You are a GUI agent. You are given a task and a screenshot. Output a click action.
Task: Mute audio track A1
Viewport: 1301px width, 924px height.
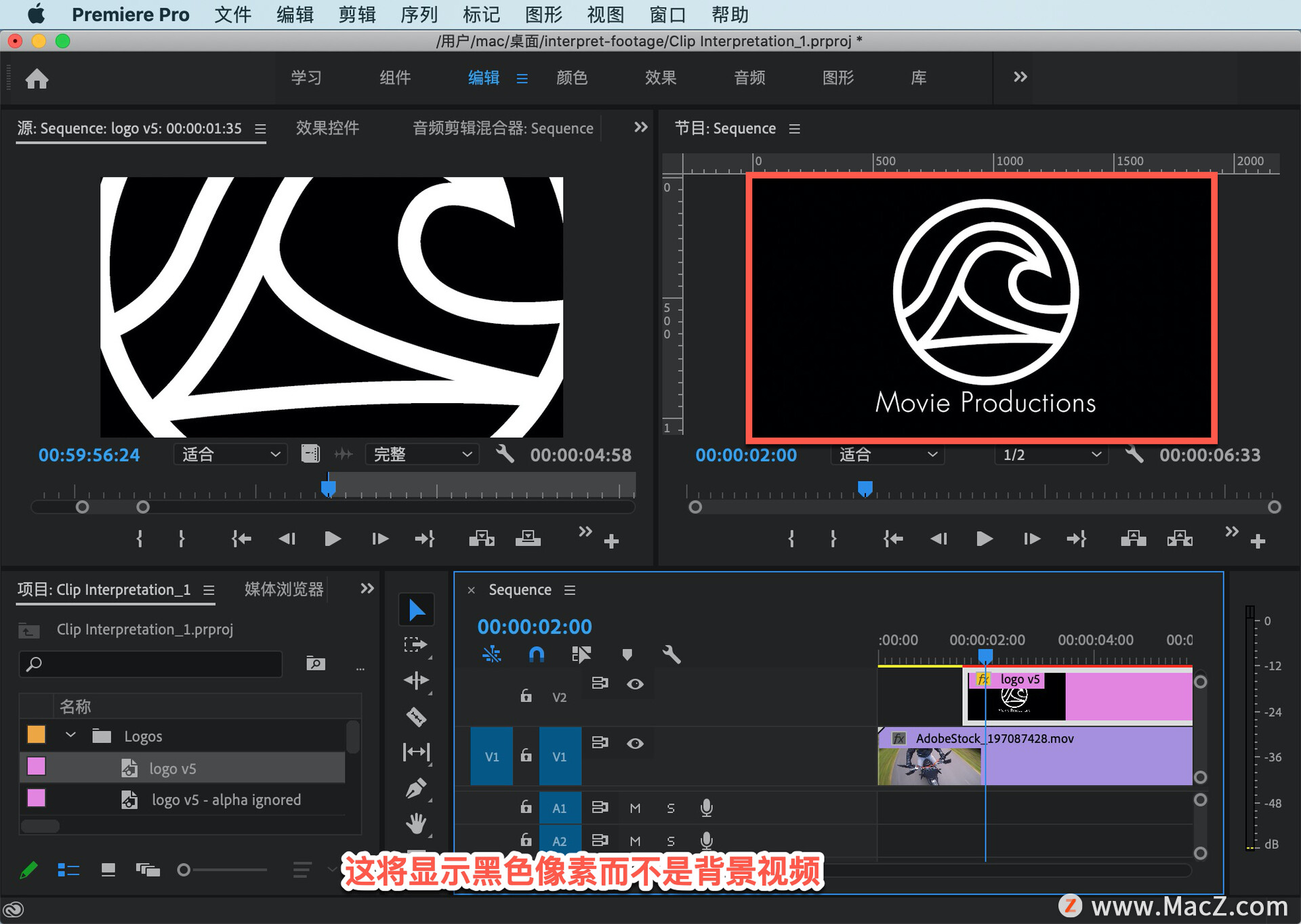pos(635,807)
